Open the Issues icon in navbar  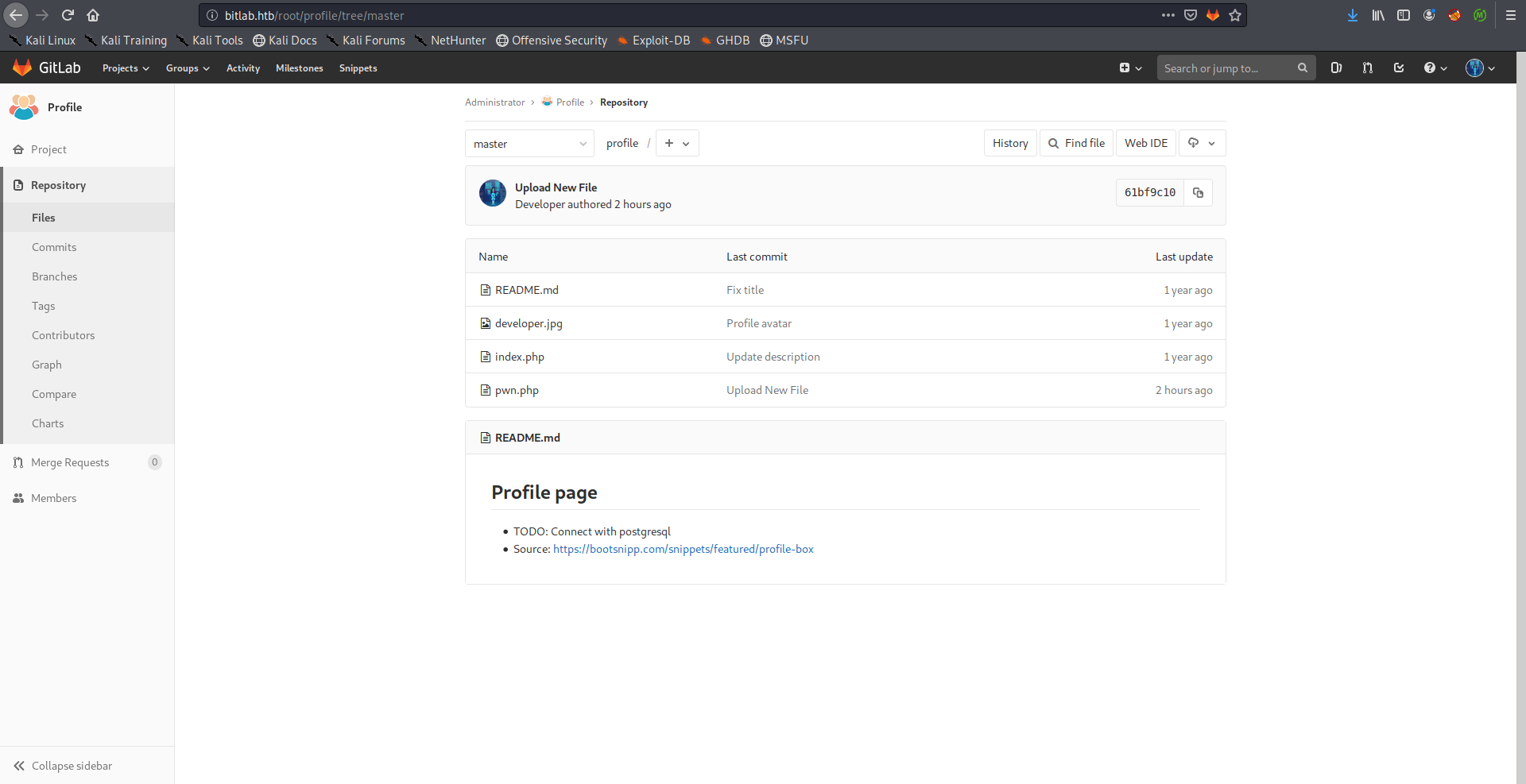1336,68
